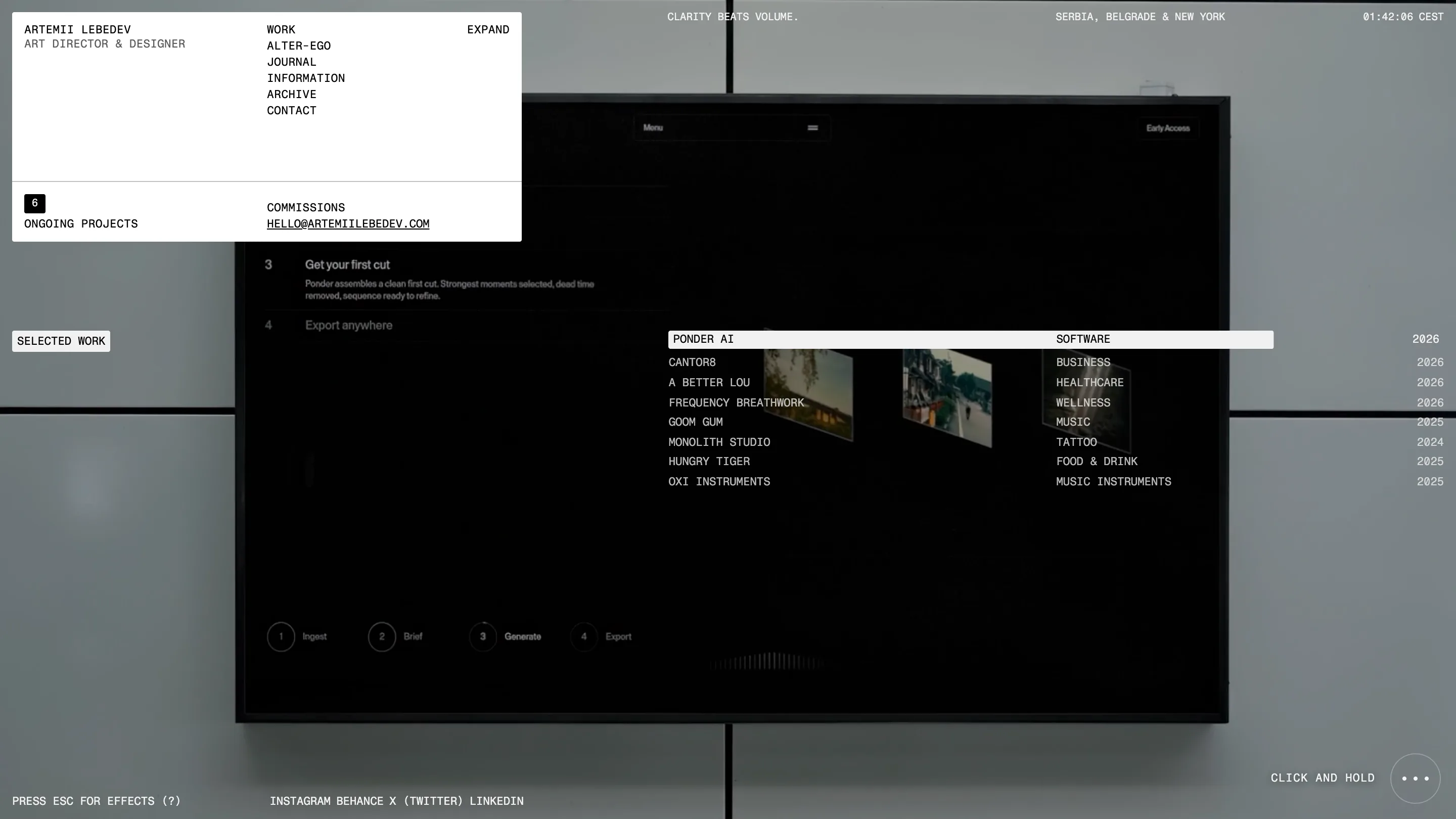This screenshot has width=1456, height=819.
Task: Click the Menu label in the video
Action: point(653,128)
